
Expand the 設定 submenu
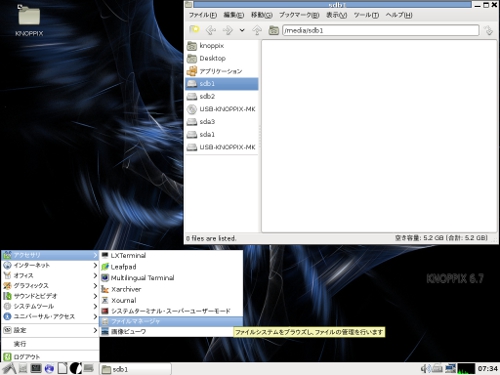tap(50, 330)
